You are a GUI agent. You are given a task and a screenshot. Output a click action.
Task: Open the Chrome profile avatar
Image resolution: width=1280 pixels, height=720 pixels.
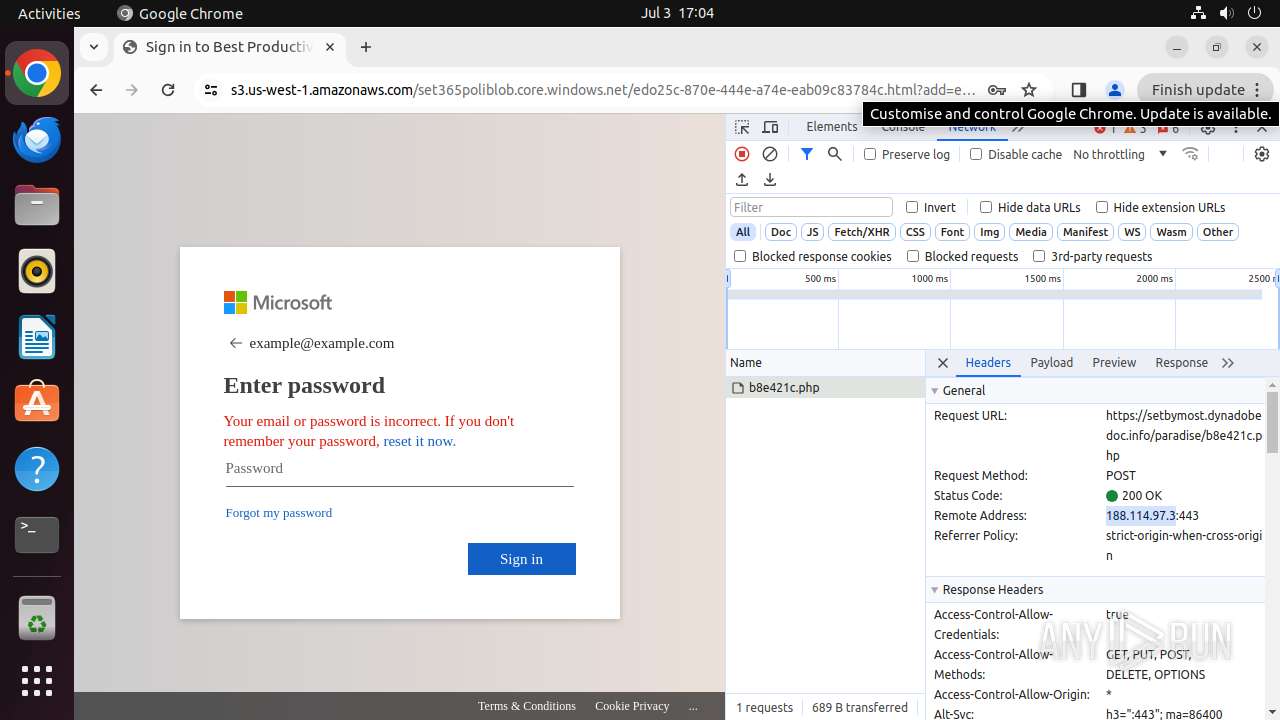point(1115,90)
